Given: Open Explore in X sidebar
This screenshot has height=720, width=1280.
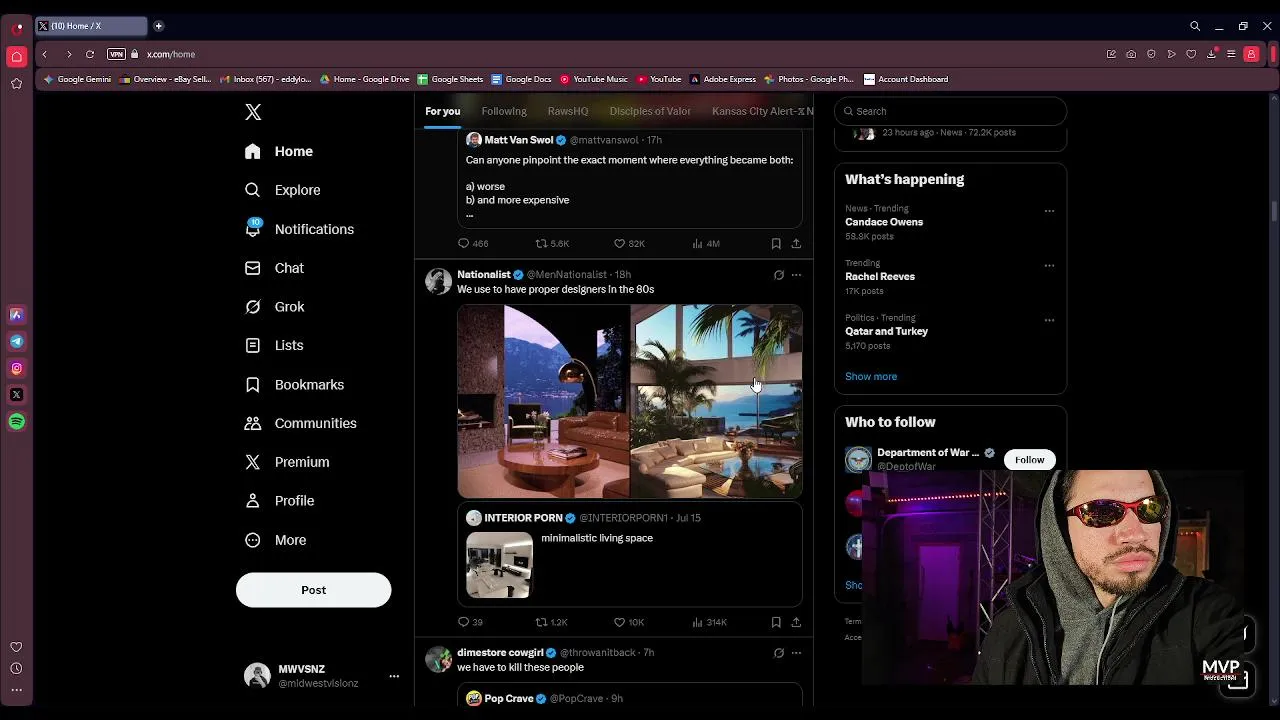Looking at the screenshot, I should pos(283,190).
